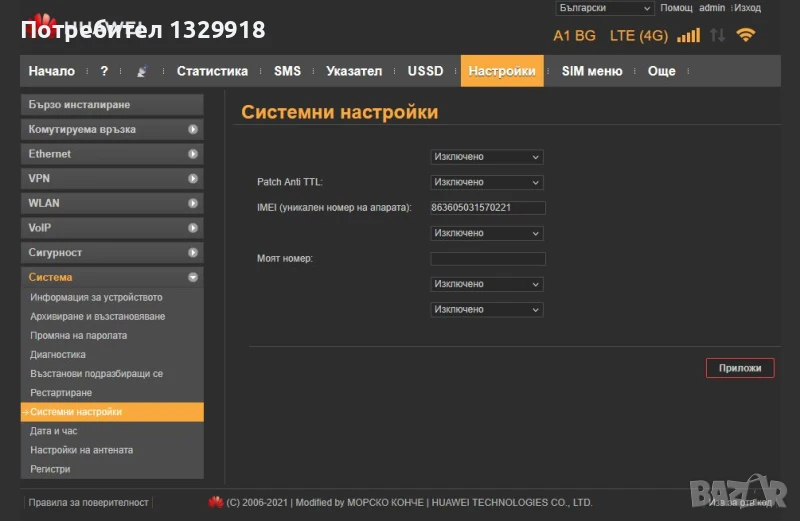800x521 pixels.
Task: Open the Patch Anti TTL dropdown
Action: (487, 183)
